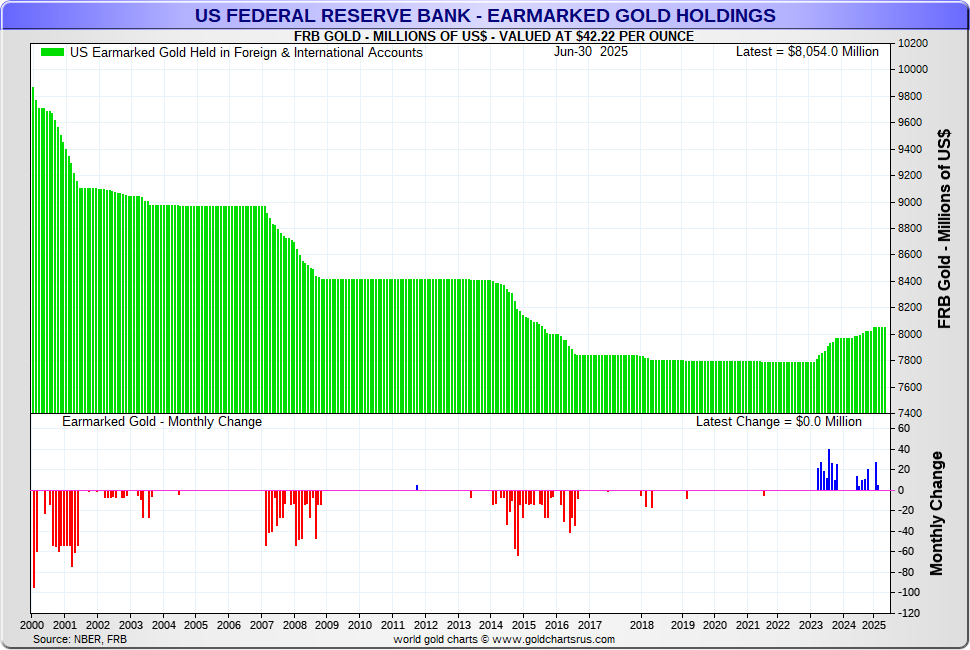Click the 2005 x-axis year label
The image size is (970, 650).
[196, 625]
